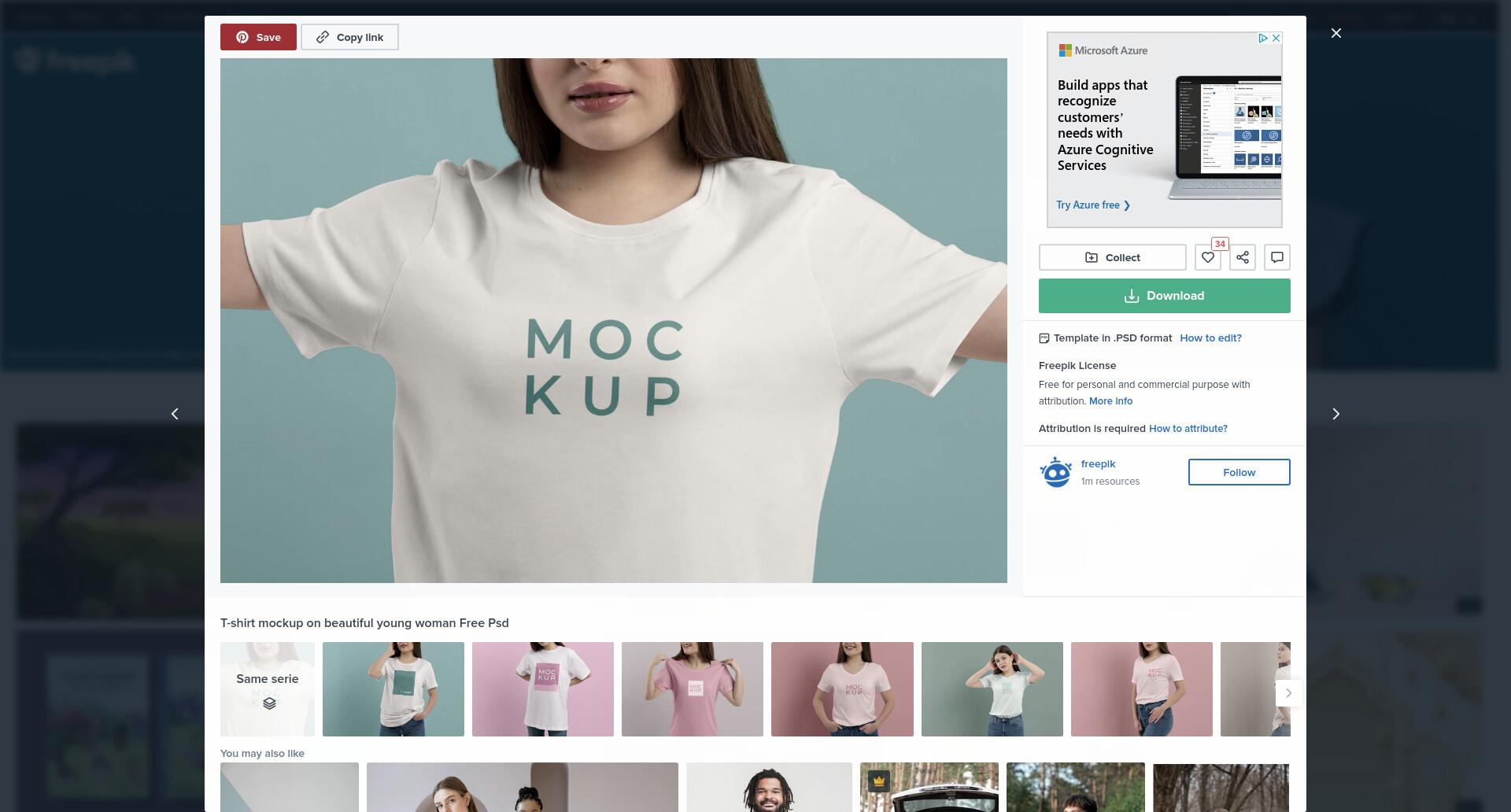The image size is (1511, 812).
Task: Save image to Pinterest
Action: [258, 37]
